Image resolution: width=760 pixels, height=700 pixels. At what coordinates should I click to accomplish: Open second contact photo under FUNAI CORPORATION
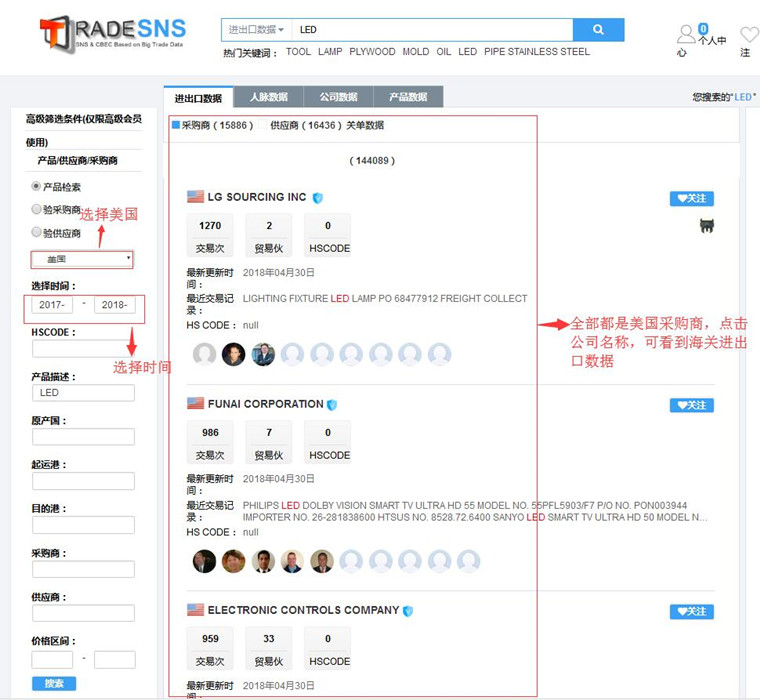(234, 561)
